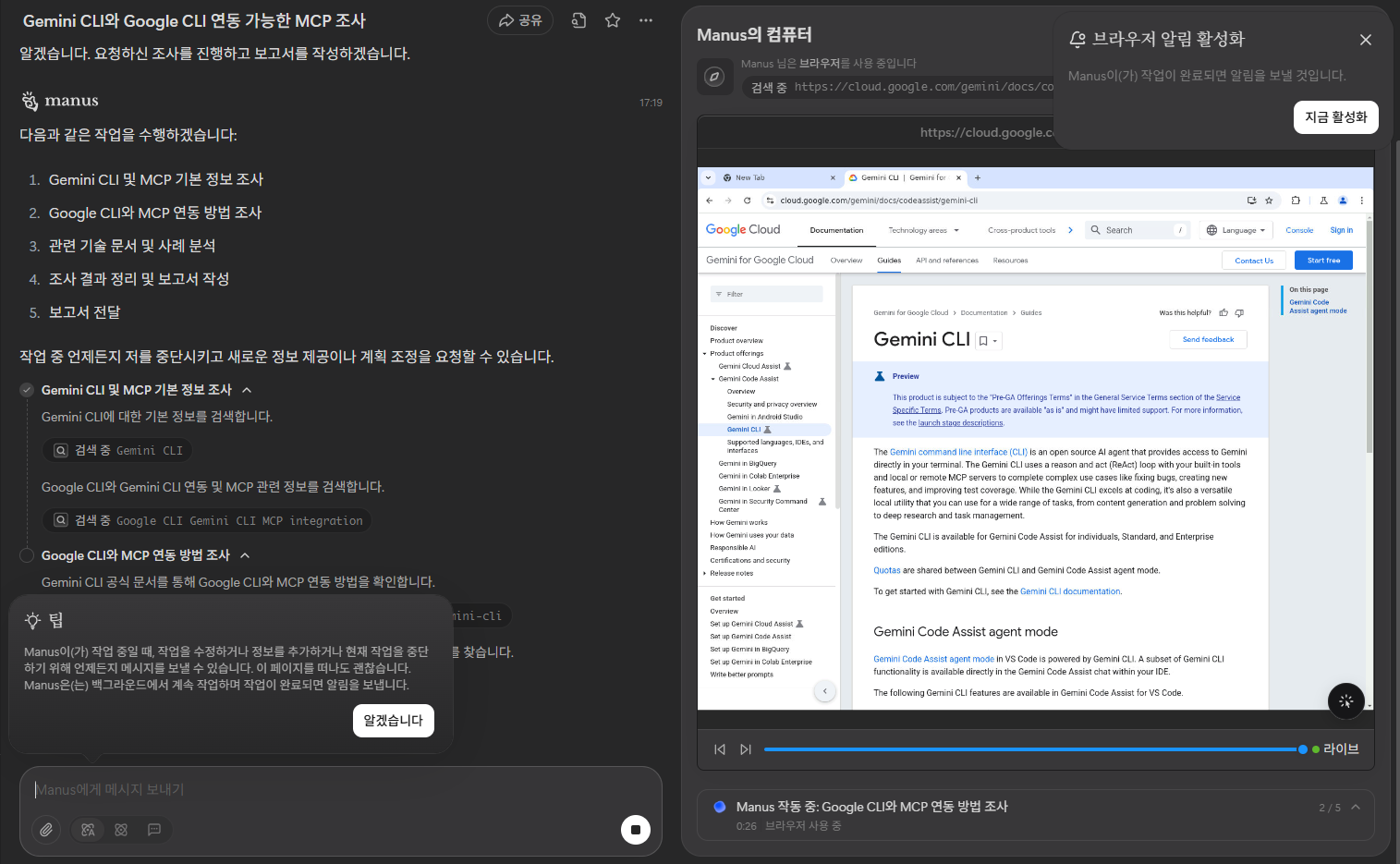Screen dimensions: 1400x864
Task: Bookmark the page with star icon in address bar
Action: (x=1269, y=201)
